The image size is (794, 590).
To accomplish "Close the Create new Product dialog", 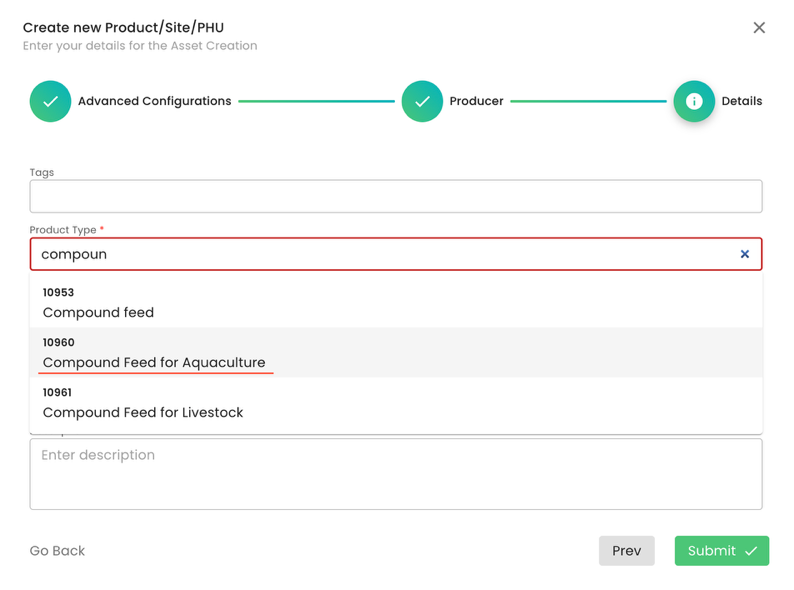I will coord(759,28).
